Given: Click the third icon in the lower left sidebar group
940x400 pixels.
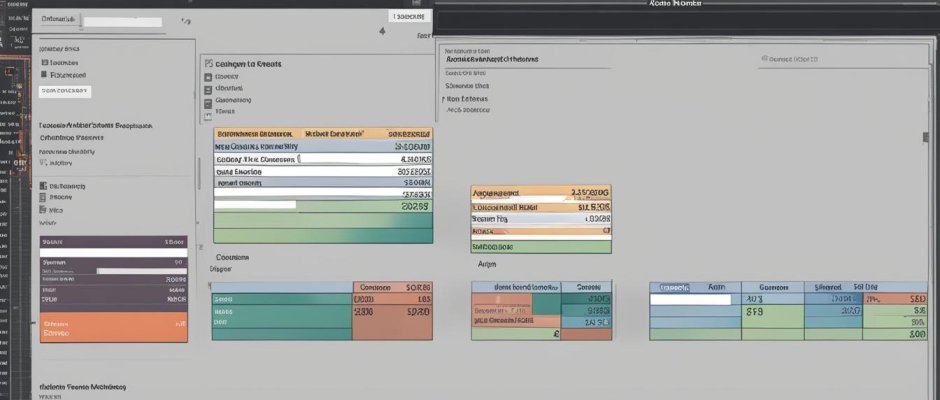Looking at the screenshot, I should click(43, 211).
